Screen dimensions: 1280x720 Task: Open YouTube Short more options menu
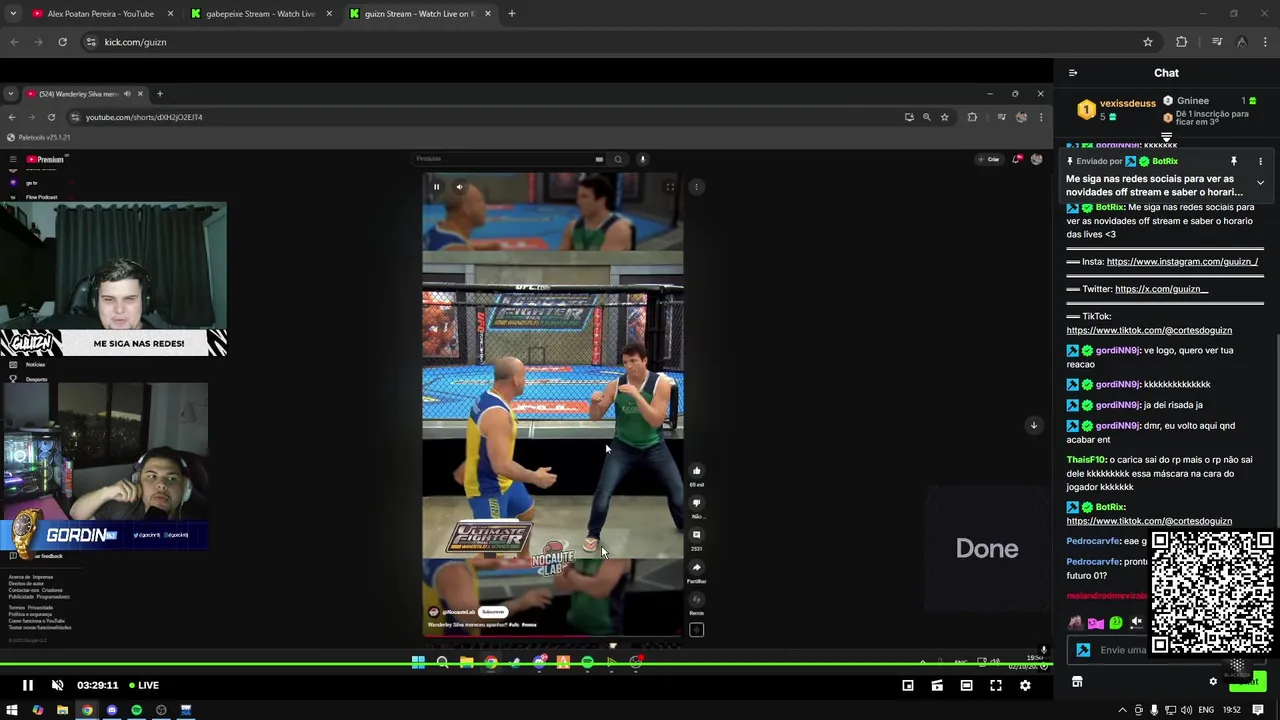pos(697,187)
